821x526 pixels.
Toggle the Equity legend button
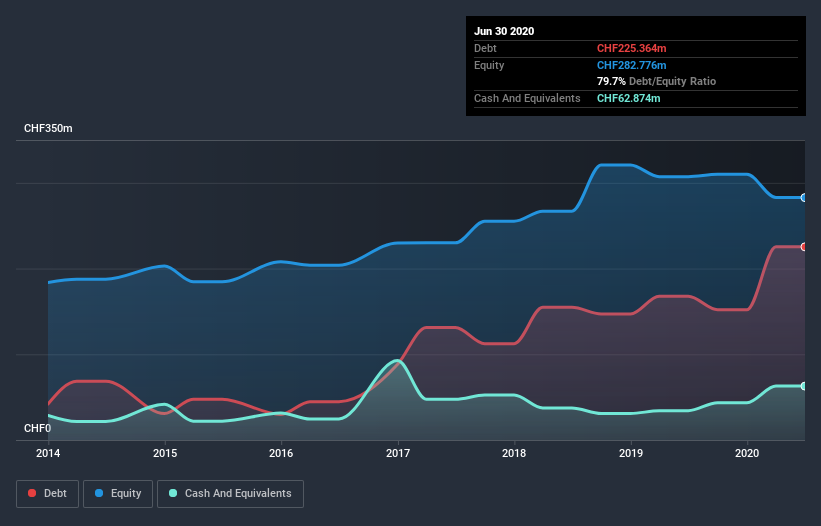pyautogui.click(x=118, y=494)
